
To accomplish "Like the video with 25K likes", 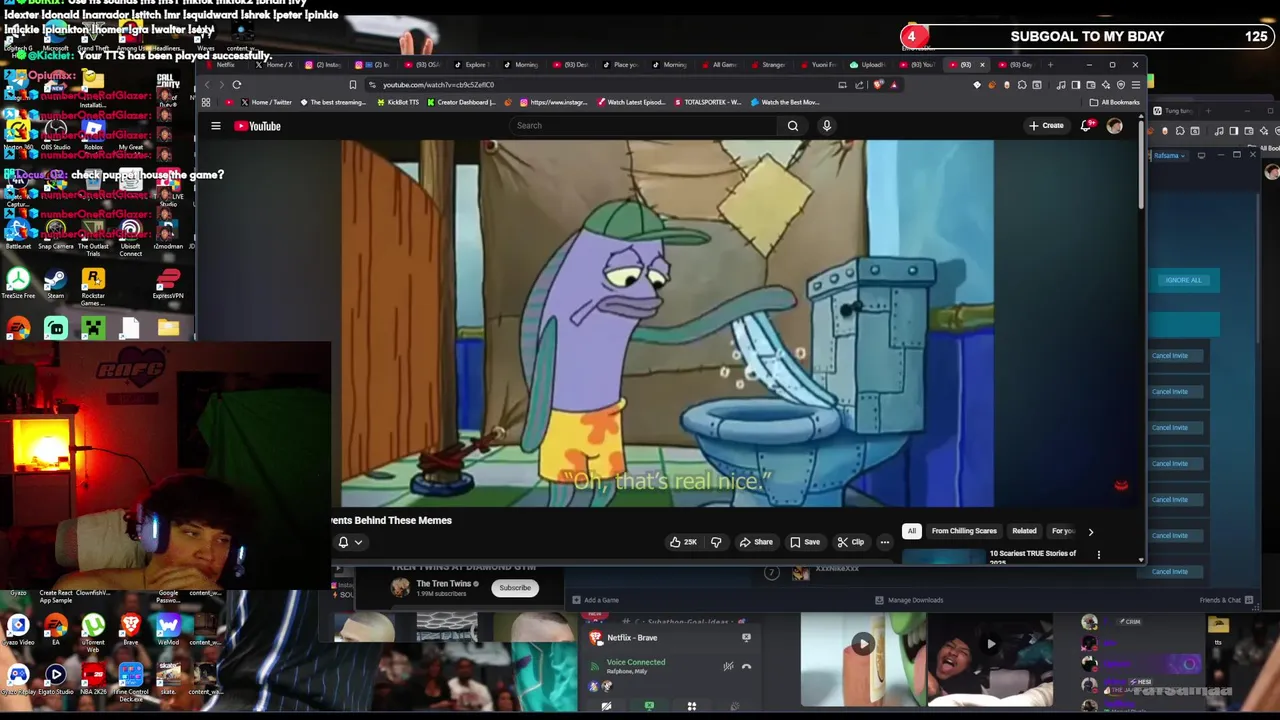I will (x=684, y=543).
